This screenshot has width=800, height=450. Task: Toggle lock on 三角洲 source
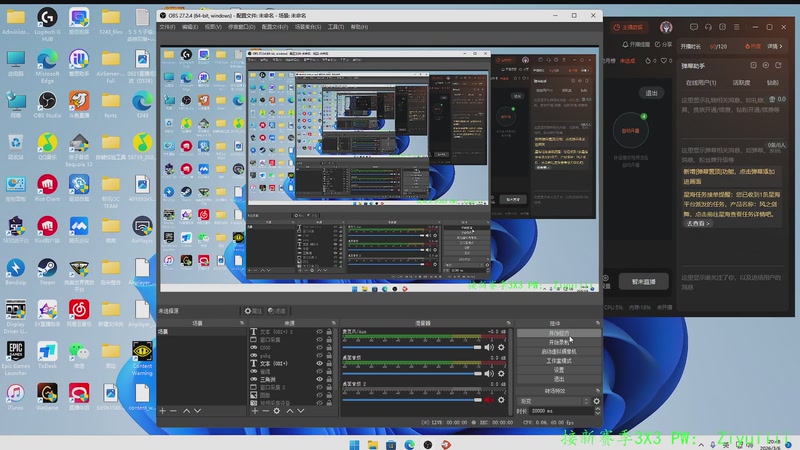coord(329,379)
